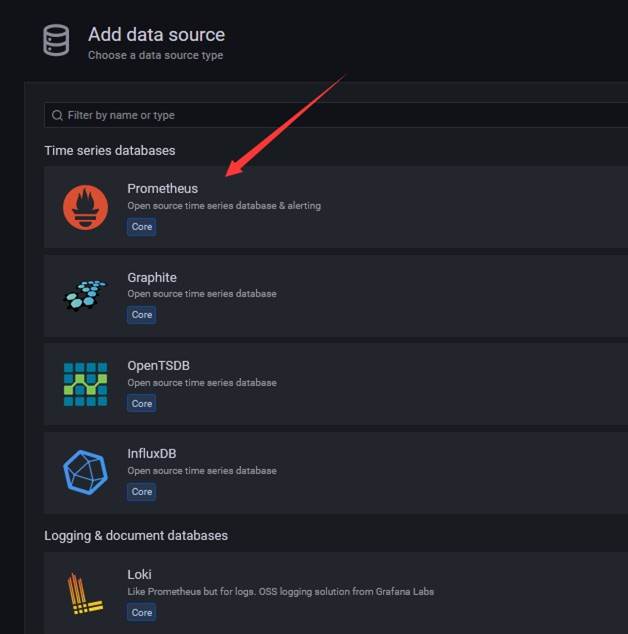The width and height of the screenshot is (628, 634).
Task: Open the Loki data source title
Action: pyautogui.click(x=139, y=575)
